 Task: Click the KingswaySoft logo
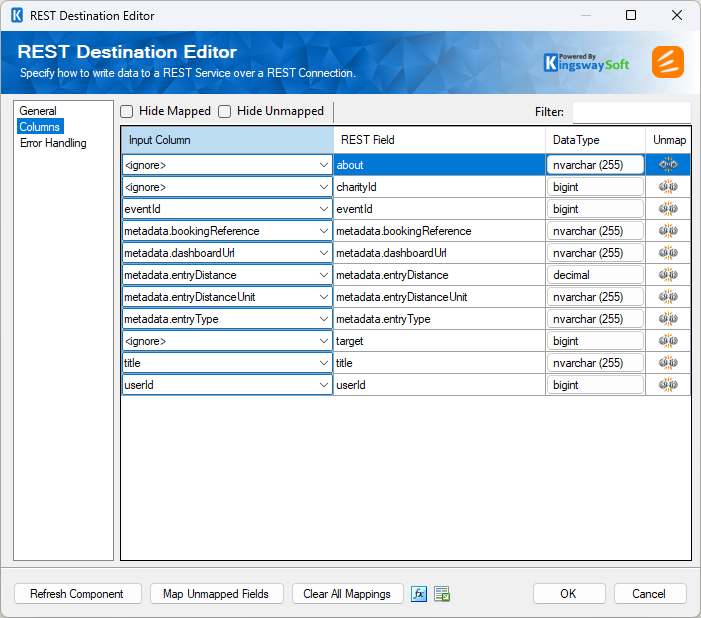click(586, 63)
